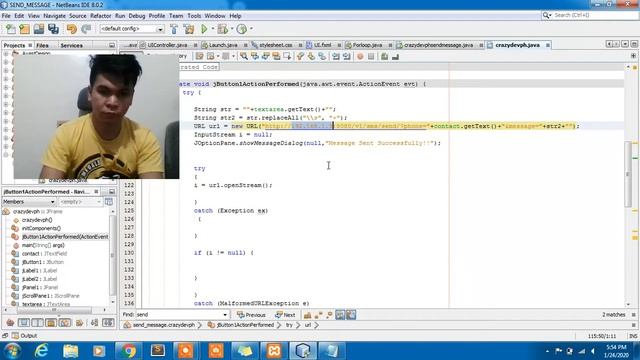Viewport: 640px width, 360px height.
Task: Click Find Next Occurrence editor icon
Action: pyautogui.click(x=265, y=56)
